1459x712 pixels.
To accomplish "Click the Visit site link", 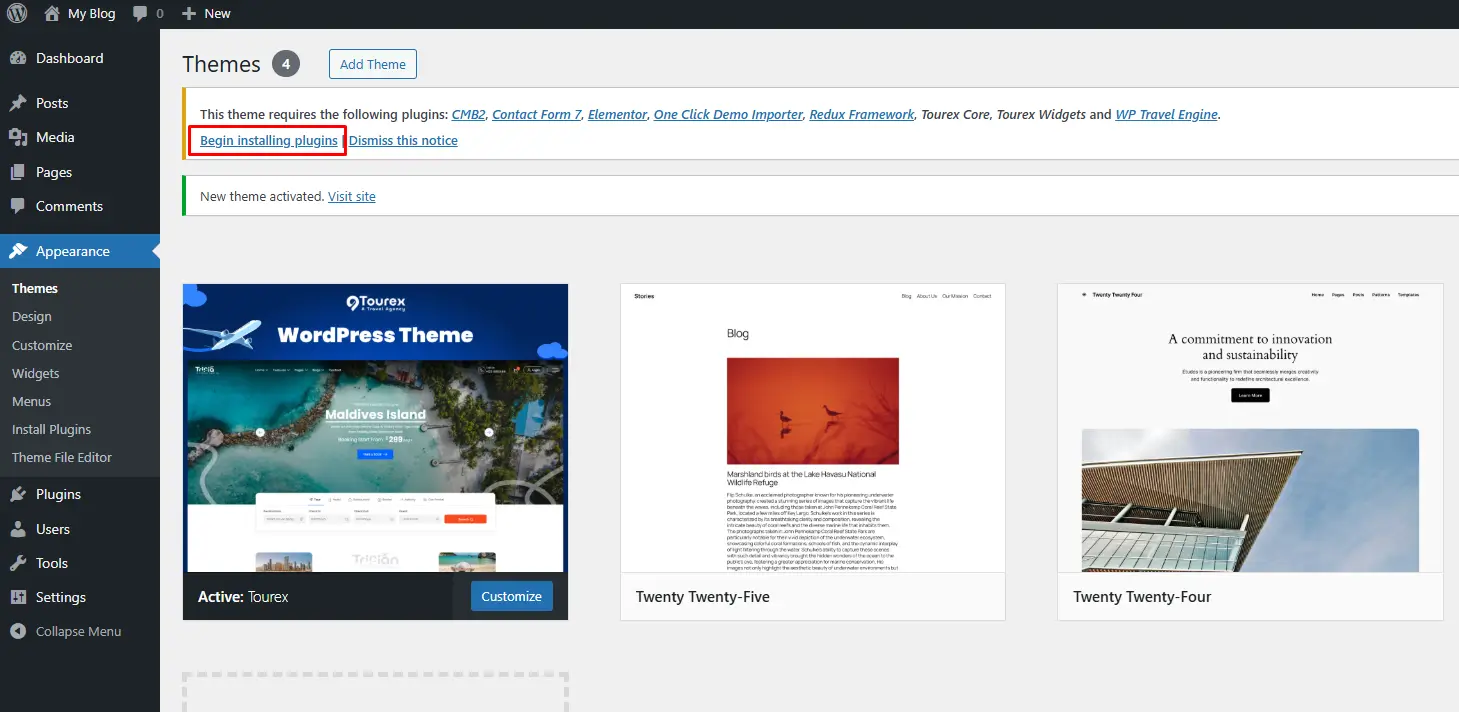I will pyautogui.click(x=352, y=196).
